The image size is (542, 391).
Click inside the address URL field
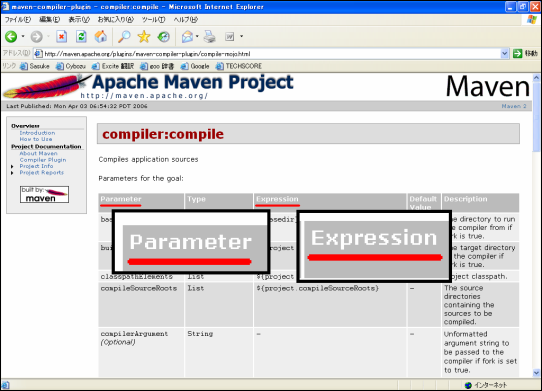[x=271, y=54]
